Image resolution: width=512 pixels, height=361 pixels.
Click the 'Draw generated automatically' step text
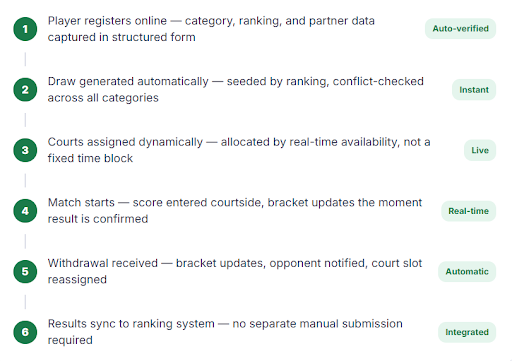pyautogui.click(x=236, y=90)
